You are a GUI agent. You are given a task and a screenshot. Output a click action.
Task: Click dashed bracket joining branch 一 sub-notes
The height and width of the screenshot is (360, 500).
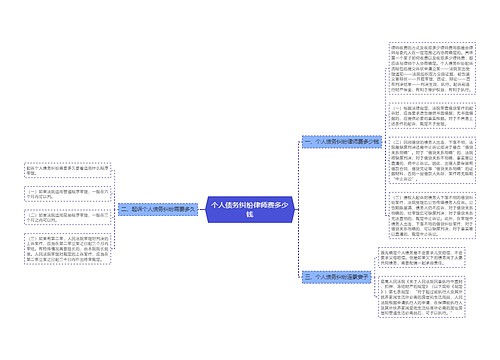coord(385,142)
